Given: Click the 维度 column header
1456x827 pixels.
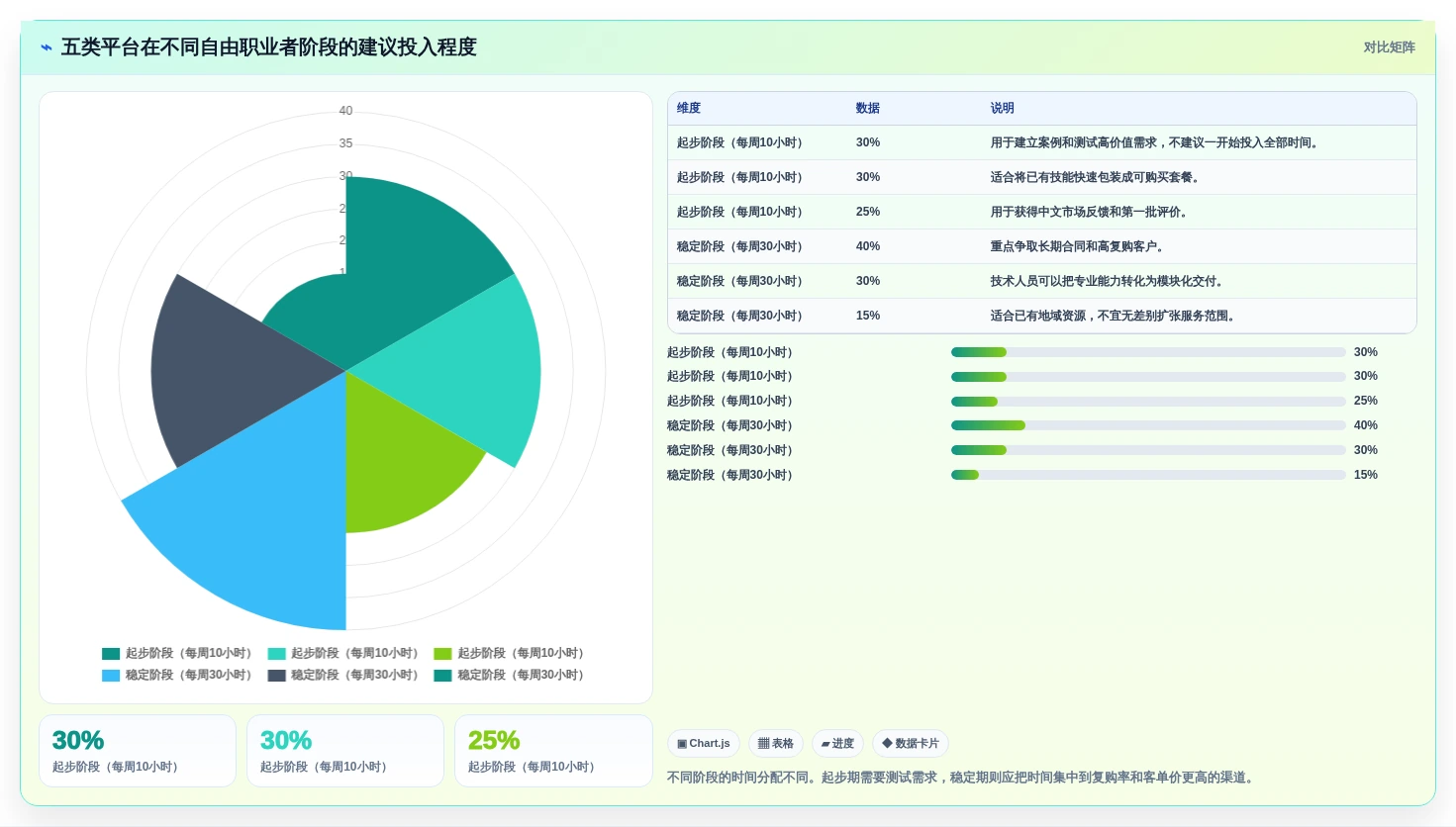Looking at the screenshot, I should (689, 109).
